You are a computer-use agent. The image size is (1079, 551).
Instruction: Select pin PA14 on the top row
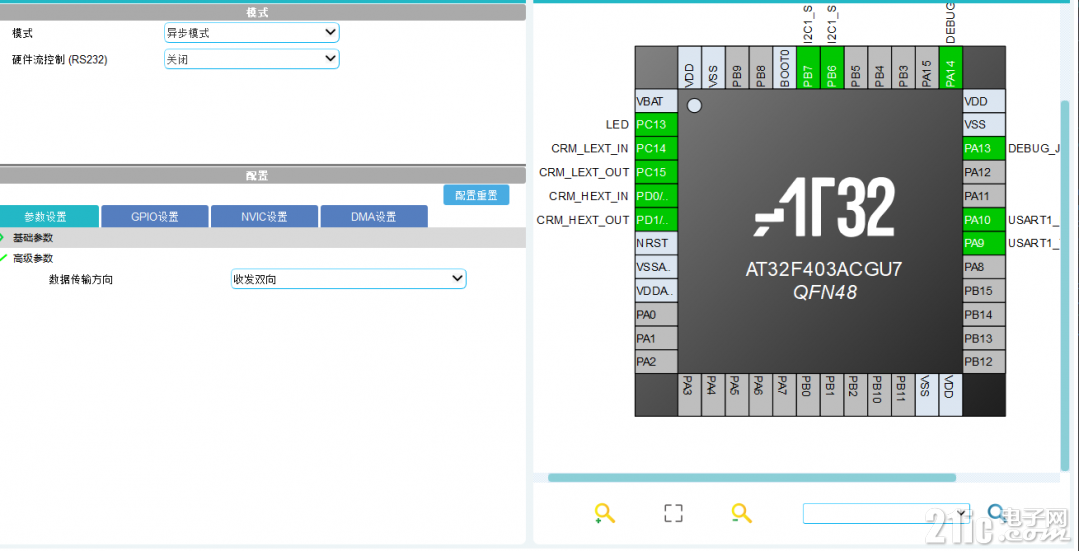(950, 67)
